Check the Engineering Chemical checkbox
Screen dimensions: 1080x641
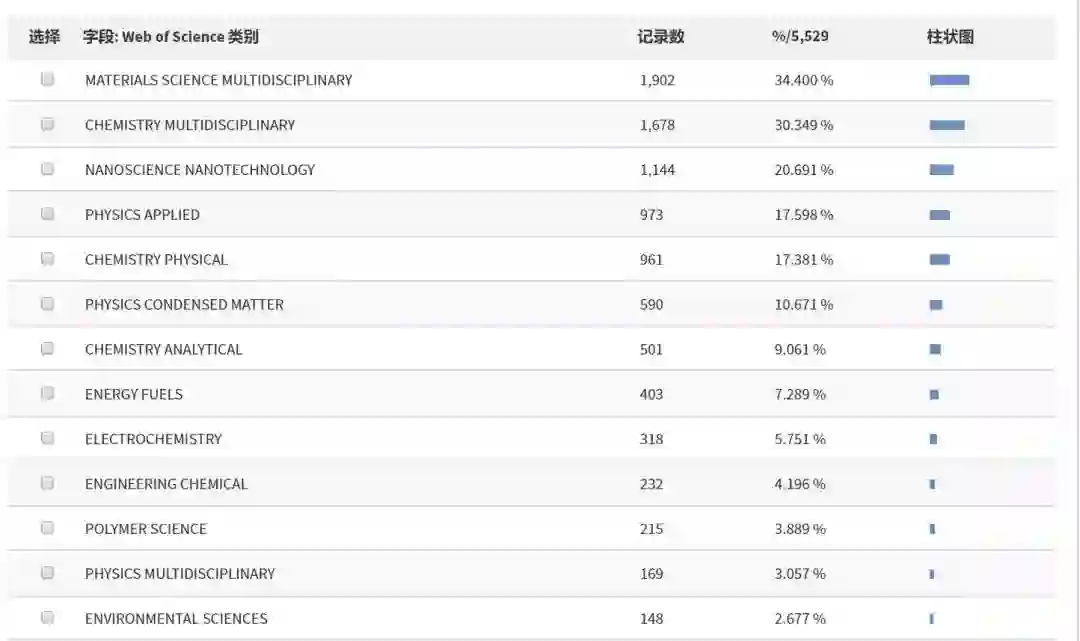(47, 483)
